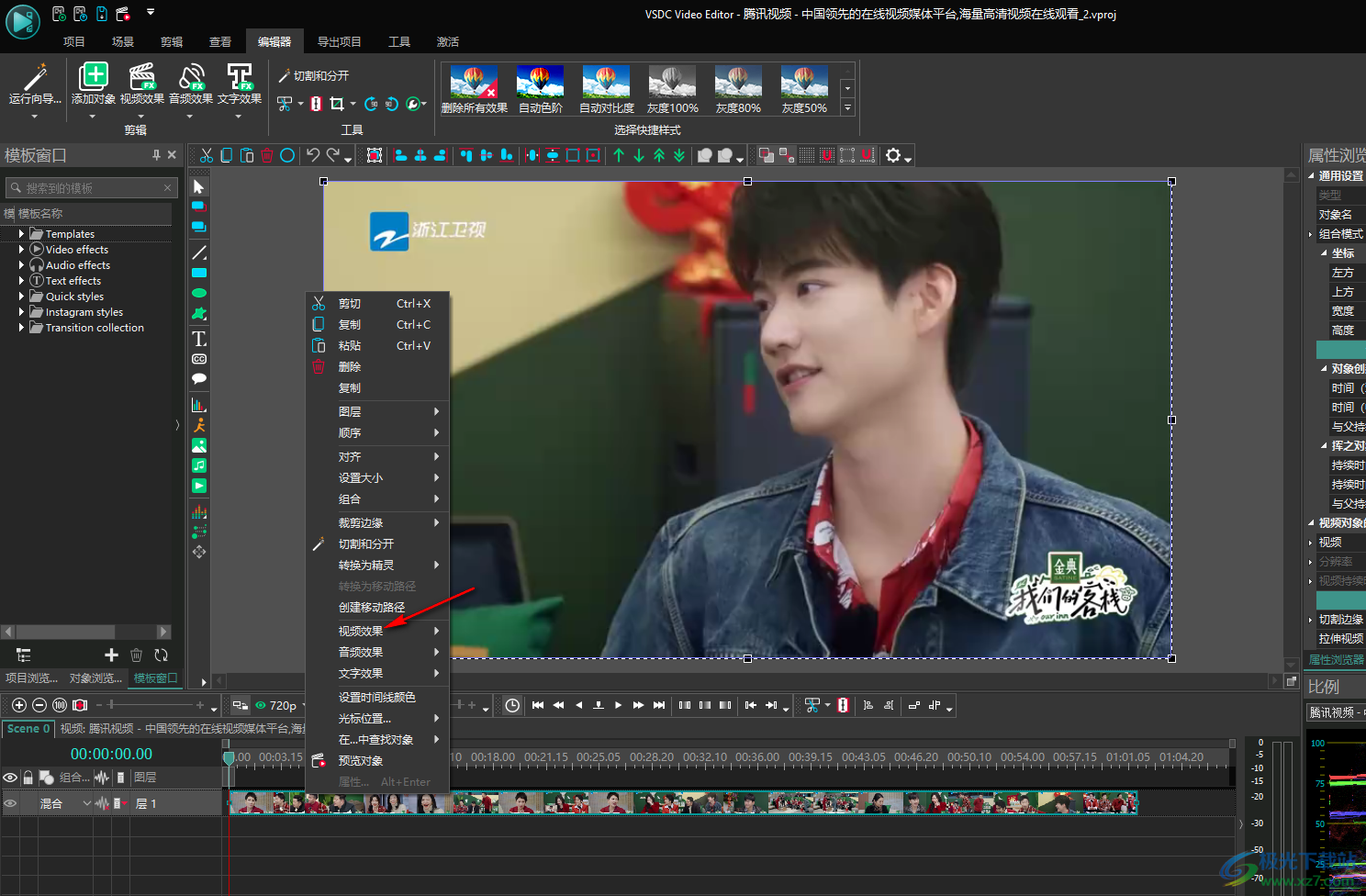Click the template list horizontal scrollbar

(86, 632)
